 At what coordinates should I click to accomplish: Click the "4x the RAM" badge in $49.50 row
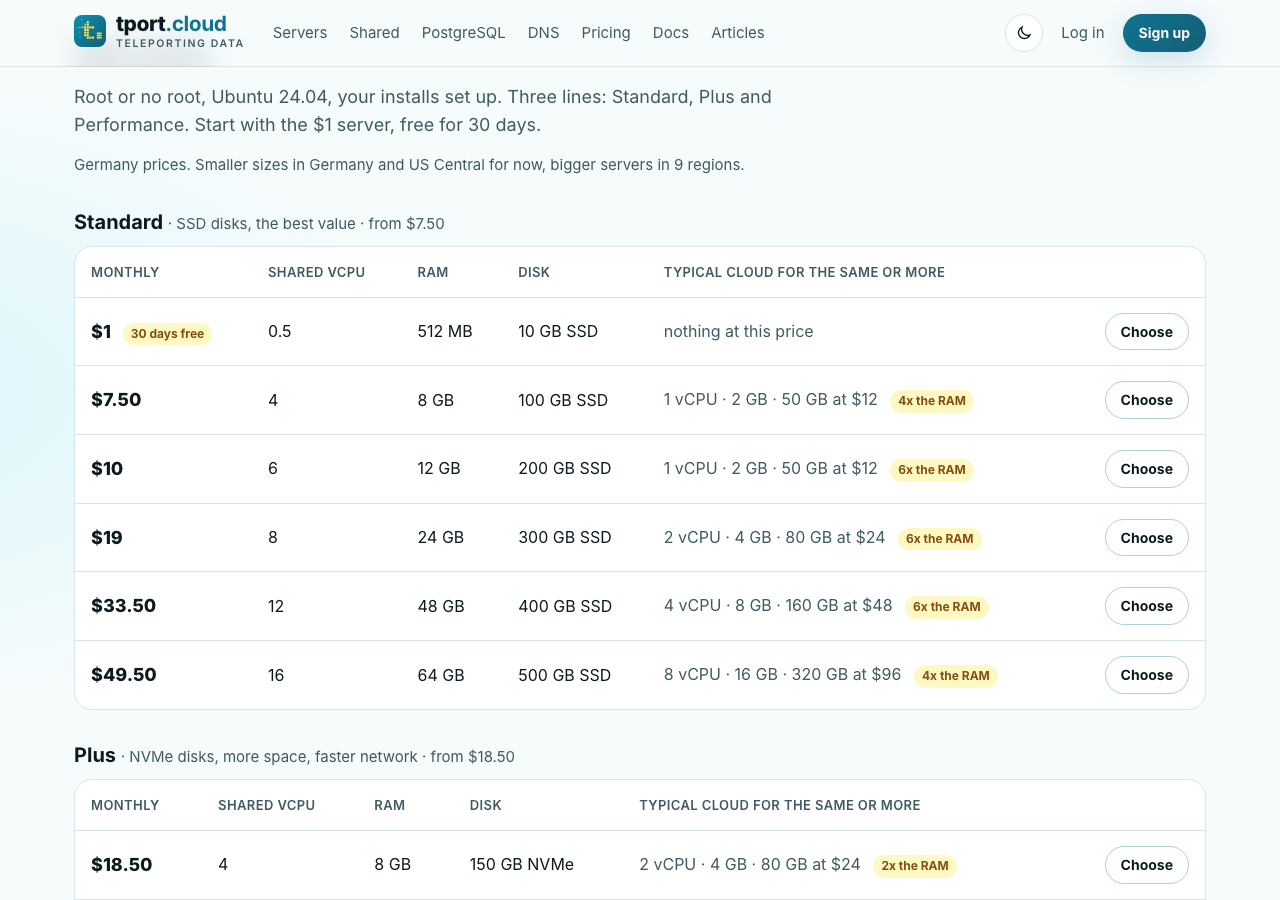click(x=956, y=676)
